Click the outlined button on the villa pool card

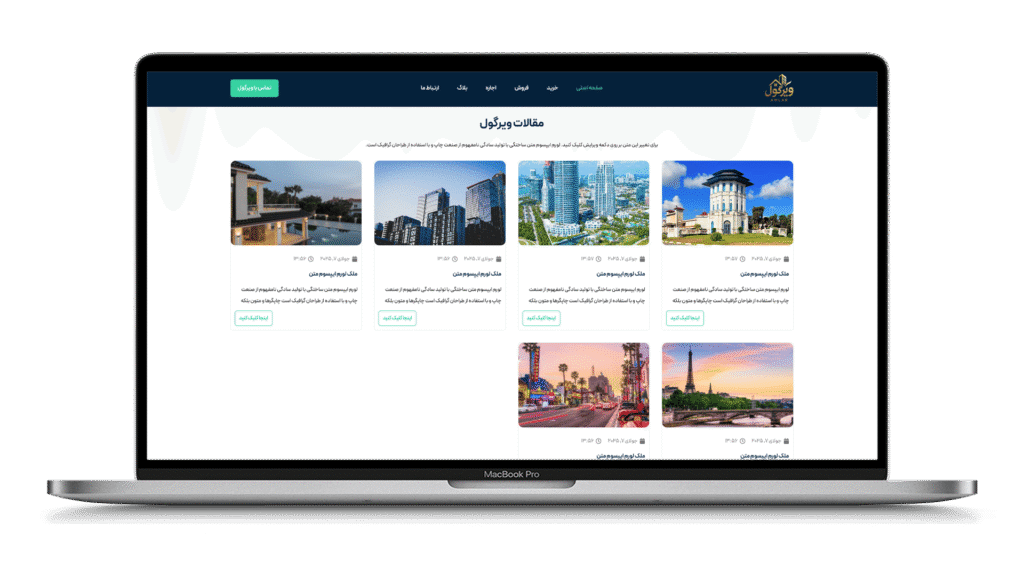(253, 318)
